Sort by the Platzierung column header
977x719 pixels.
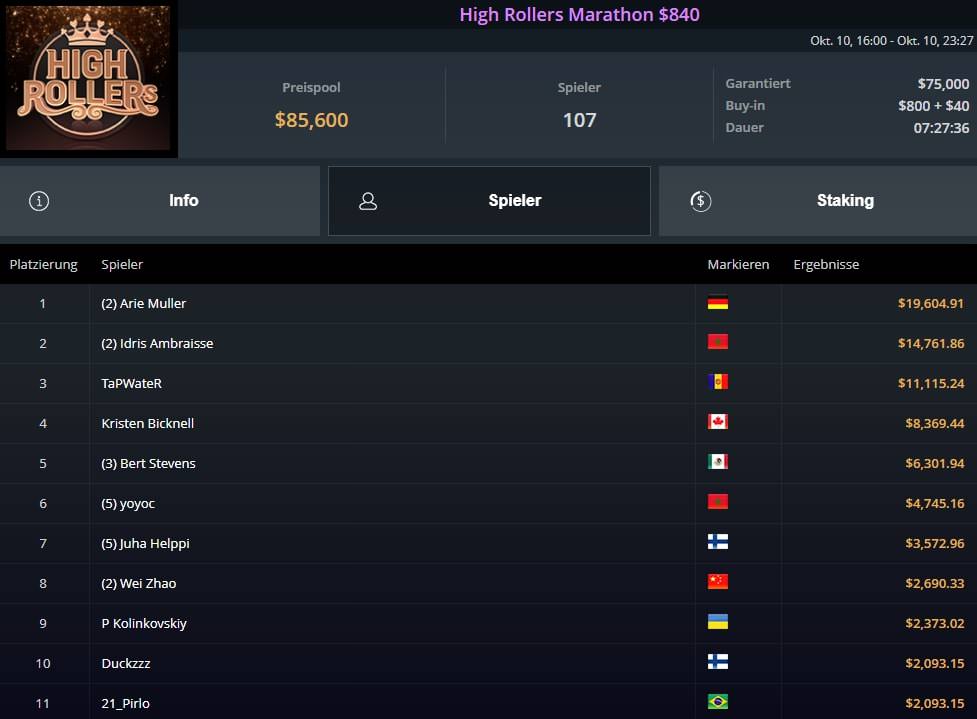click(43, 265)
